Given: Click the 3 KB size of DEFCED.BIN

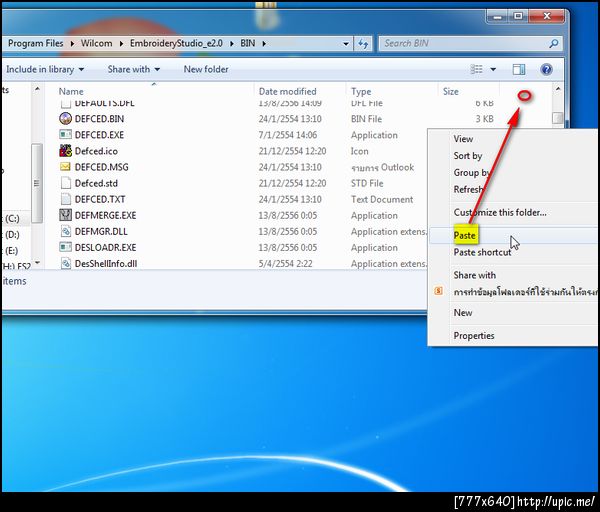Looking at the screenshot, I should (484, 119).
